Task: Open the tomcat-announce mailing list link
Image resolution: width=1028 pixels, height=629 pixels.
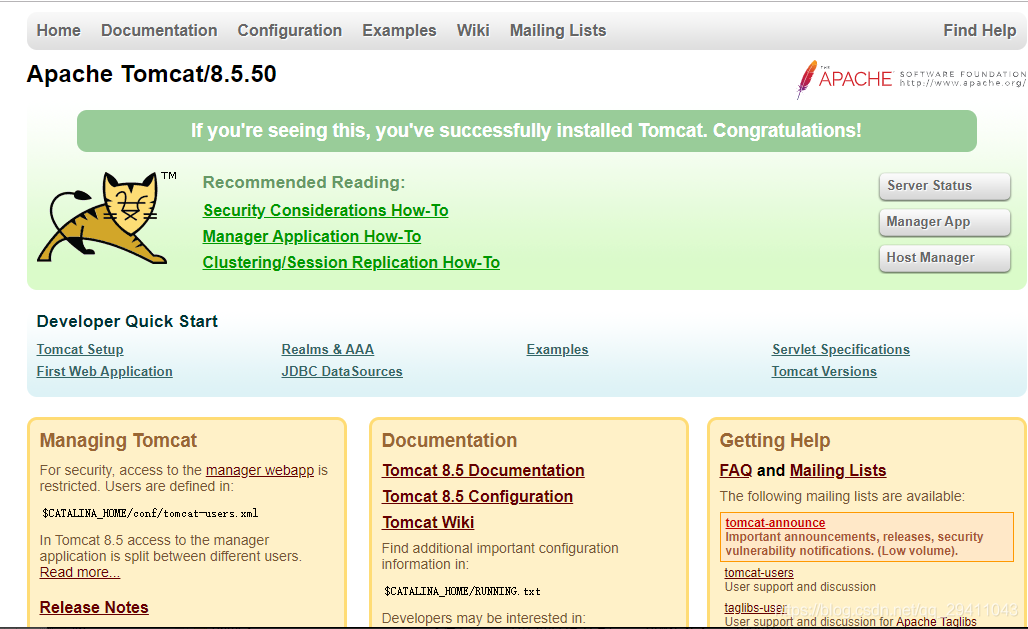Action: [775, 523]
